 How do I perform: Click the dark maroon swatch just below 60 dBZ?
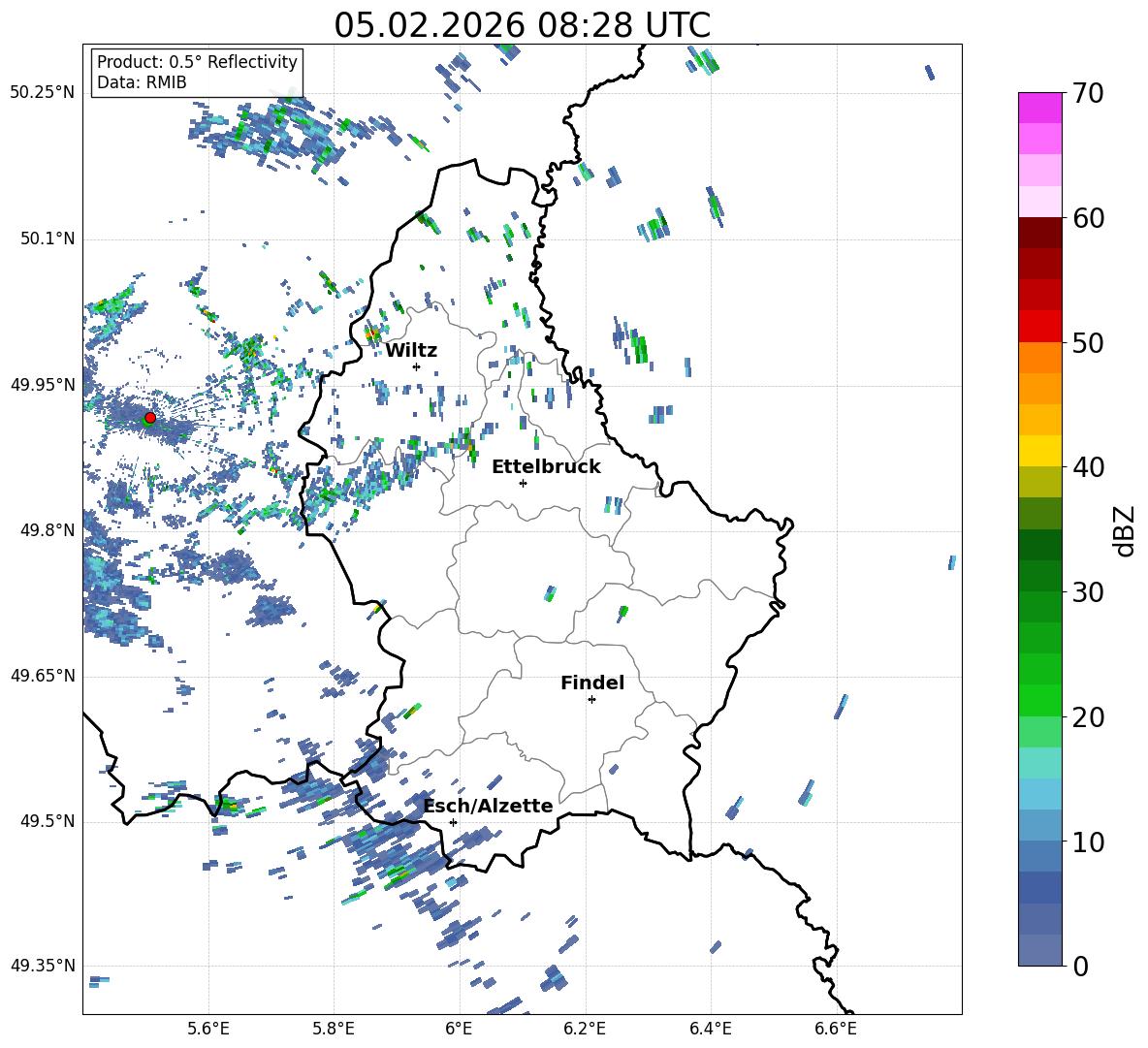click(1040, 233)
